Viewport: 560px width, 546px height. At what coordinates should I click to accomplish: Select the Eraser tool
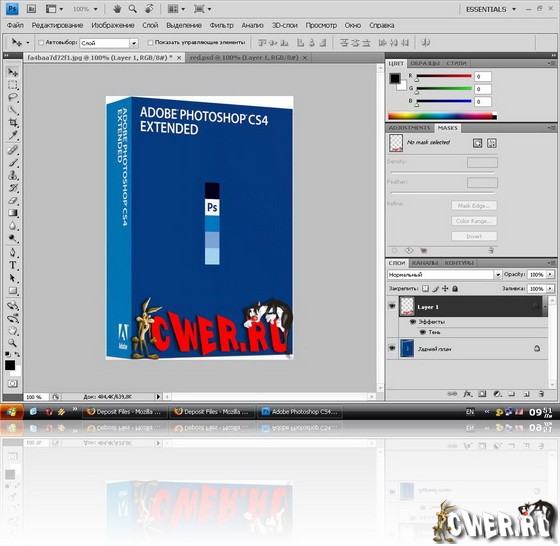pos(12,200)
